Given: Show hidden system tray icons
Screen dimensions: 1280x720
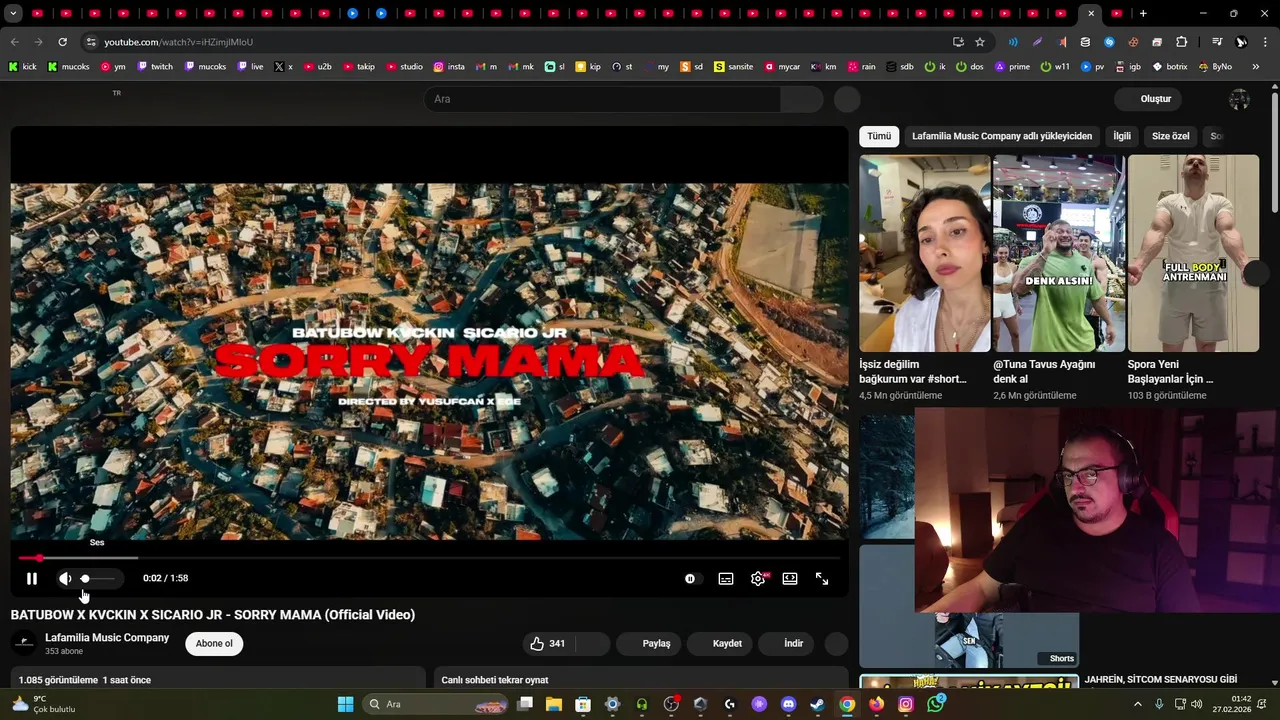Looking at the screenshot, I should pyautogui.click(x=1137, y=704).
